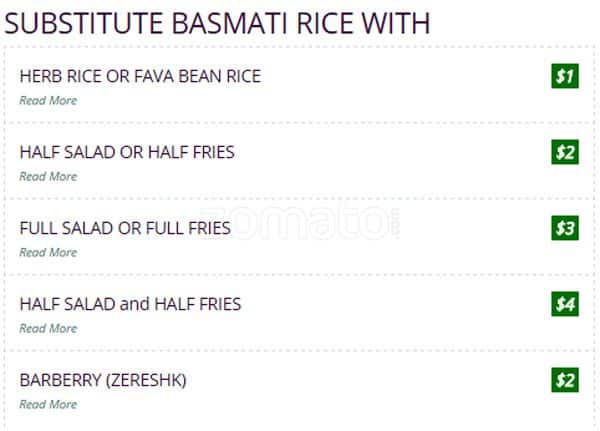
Task: Pick the Full Salad or Full Fries title
Action: 125,228
